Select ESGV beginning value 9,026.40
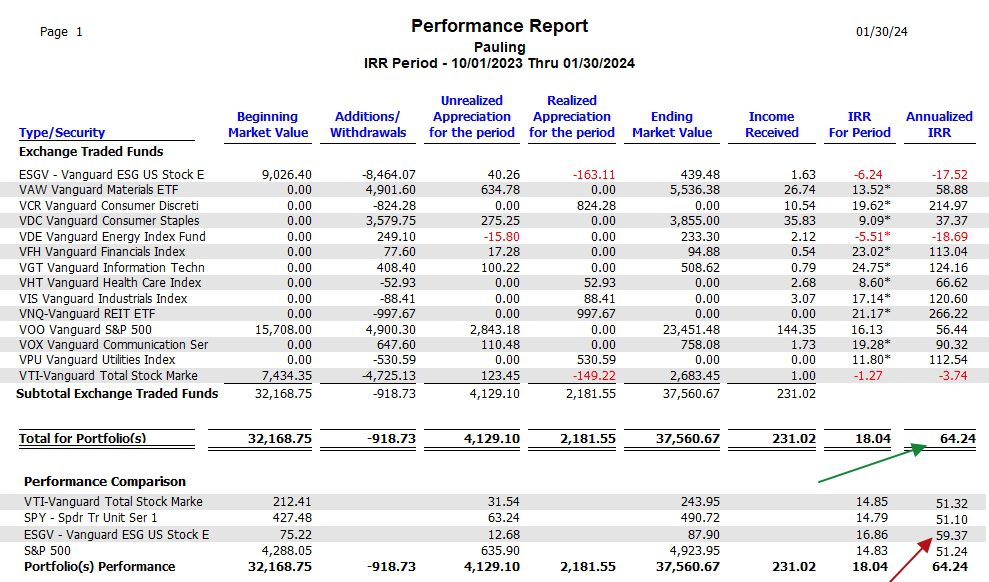Image resolution: width=989 pixels, height=582 pixels. tap(286, 175)
